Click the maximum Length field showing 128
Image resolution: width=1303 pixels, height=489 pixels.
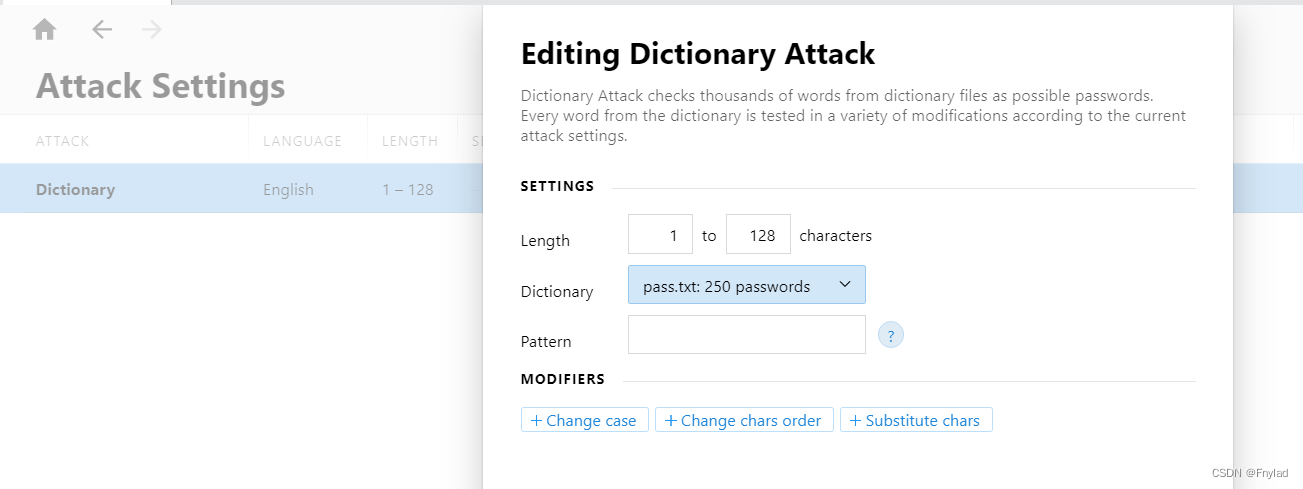(x=758, y=236)
